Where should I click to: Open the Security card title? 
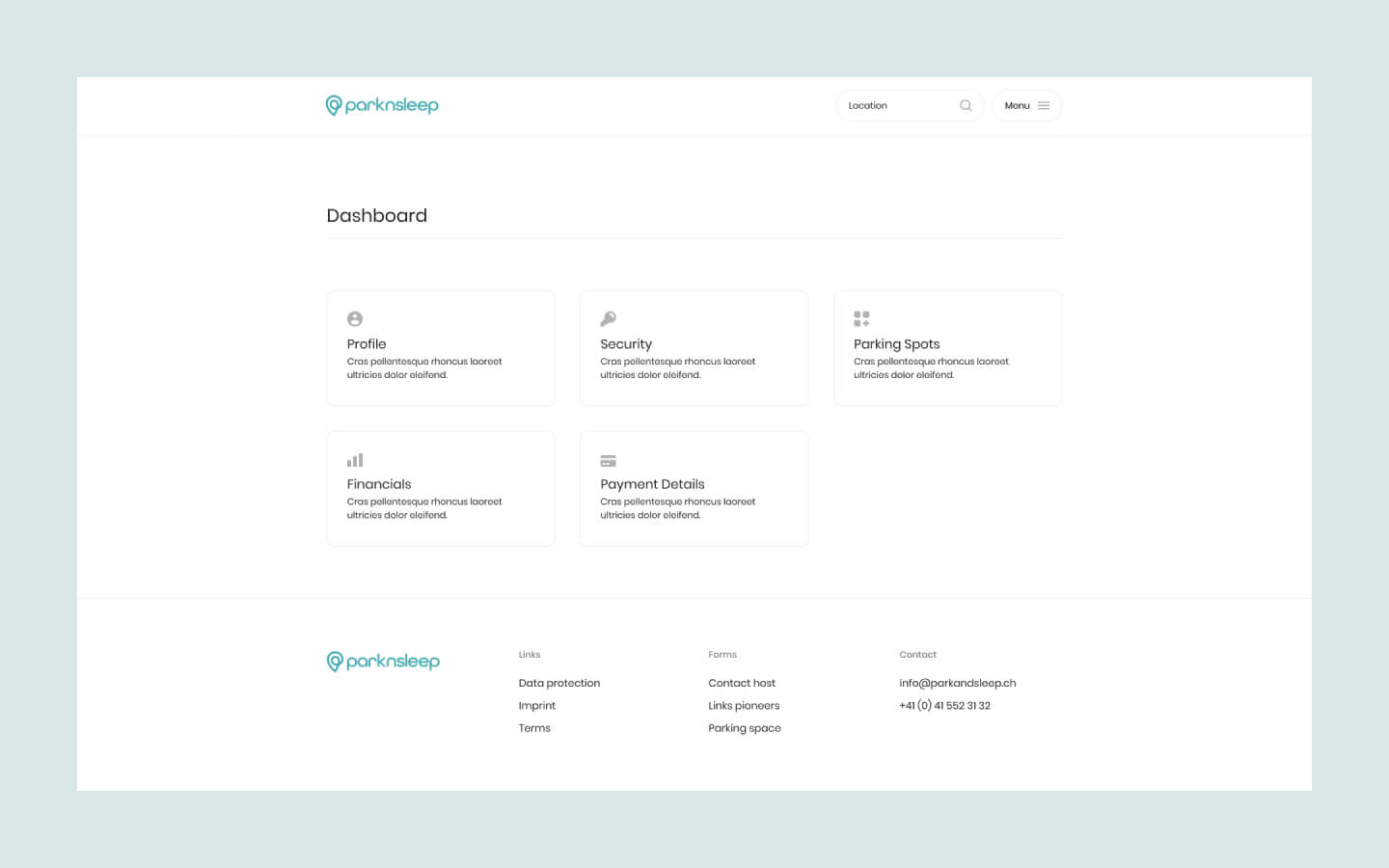pos(626,344)
